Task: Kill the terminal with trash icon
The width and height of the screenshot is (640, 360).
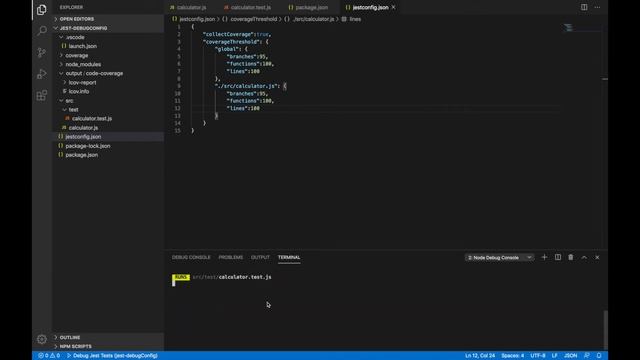Action: pyautogui.click(x=571, y=257)
